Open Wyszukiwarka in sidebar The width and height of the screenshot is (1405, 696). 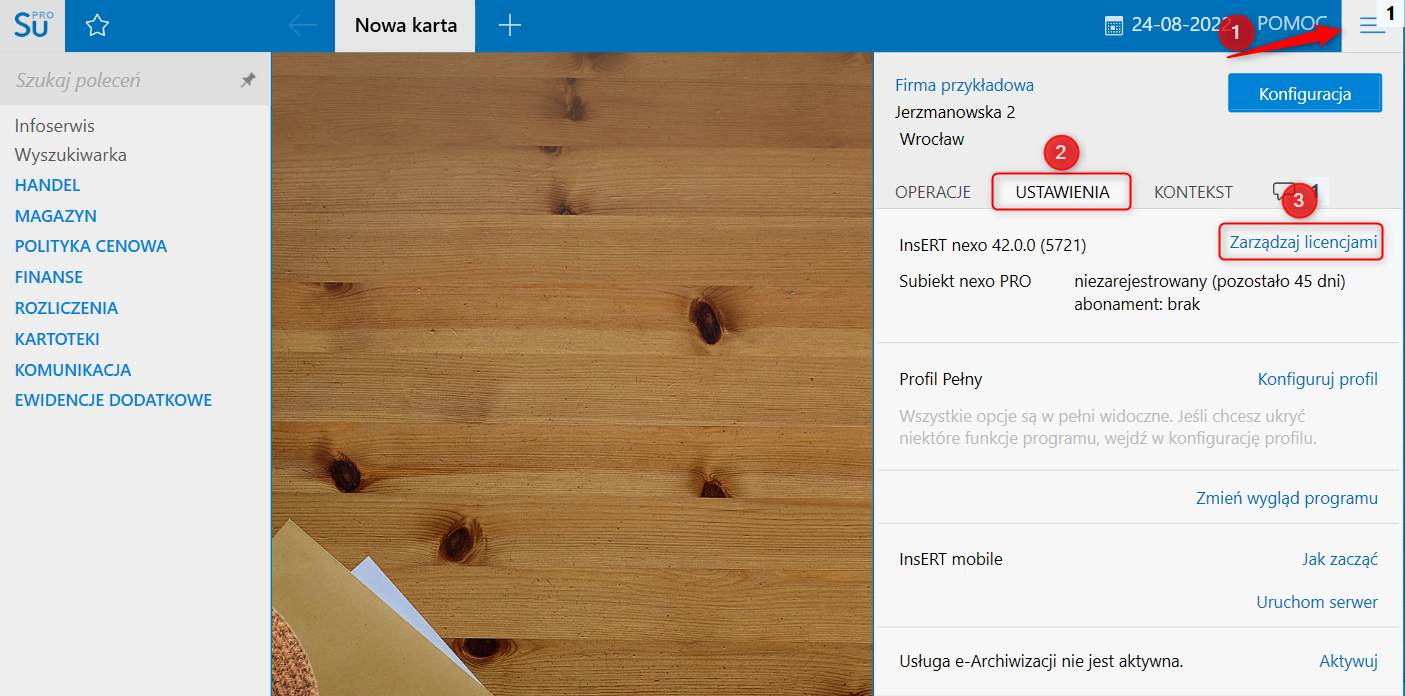click(x=71, y=155)
